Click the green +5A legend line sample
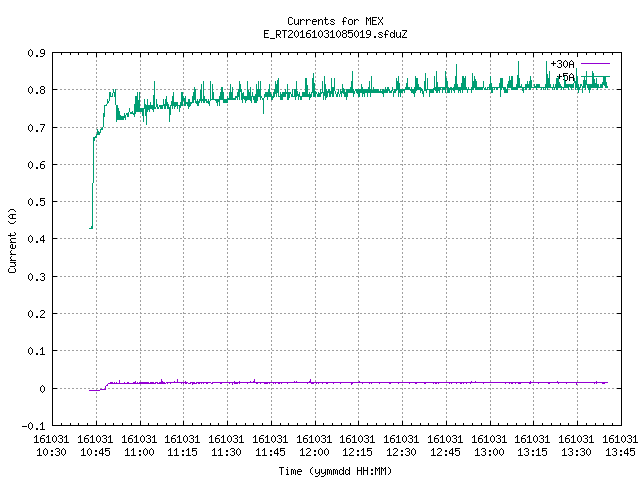The width and height of the screenshot is (640, 480). (595, 77)
